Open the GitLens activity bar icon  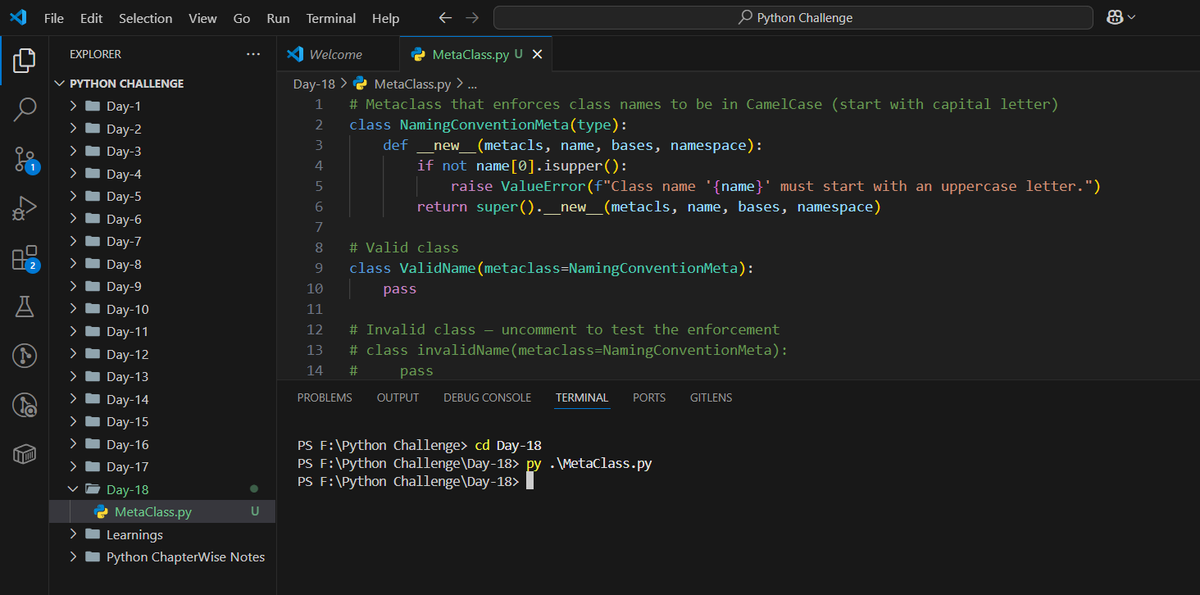pyautogui.click(x=25, y=355)
